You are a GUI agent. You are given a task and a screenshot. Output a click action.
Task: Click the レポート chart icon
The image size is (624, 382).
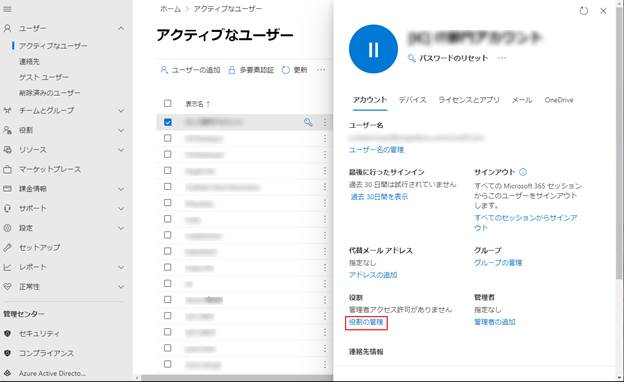(7, 267)
